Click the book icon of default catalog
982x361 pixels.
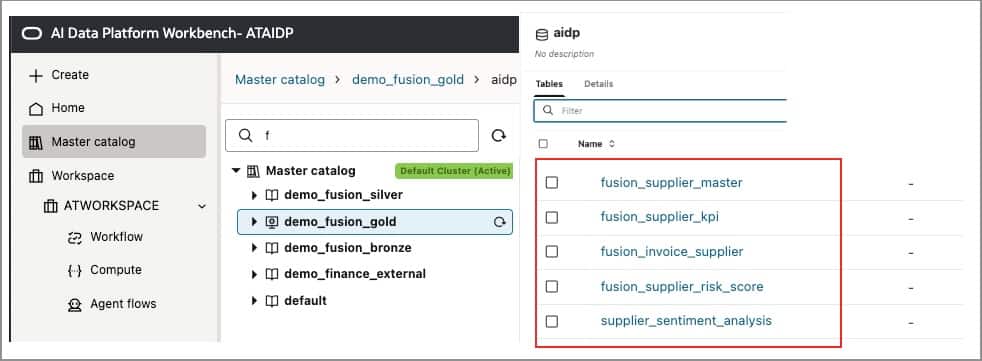272,301
